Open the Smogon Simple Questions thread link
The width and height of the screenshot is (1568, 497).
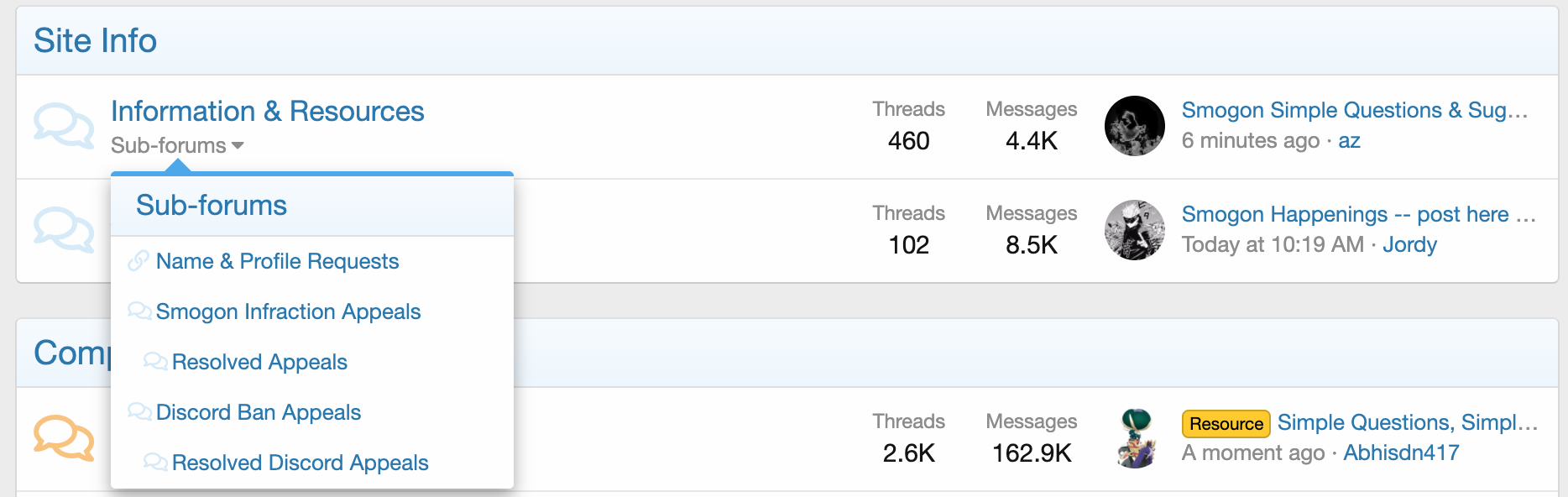point(1353,110)
